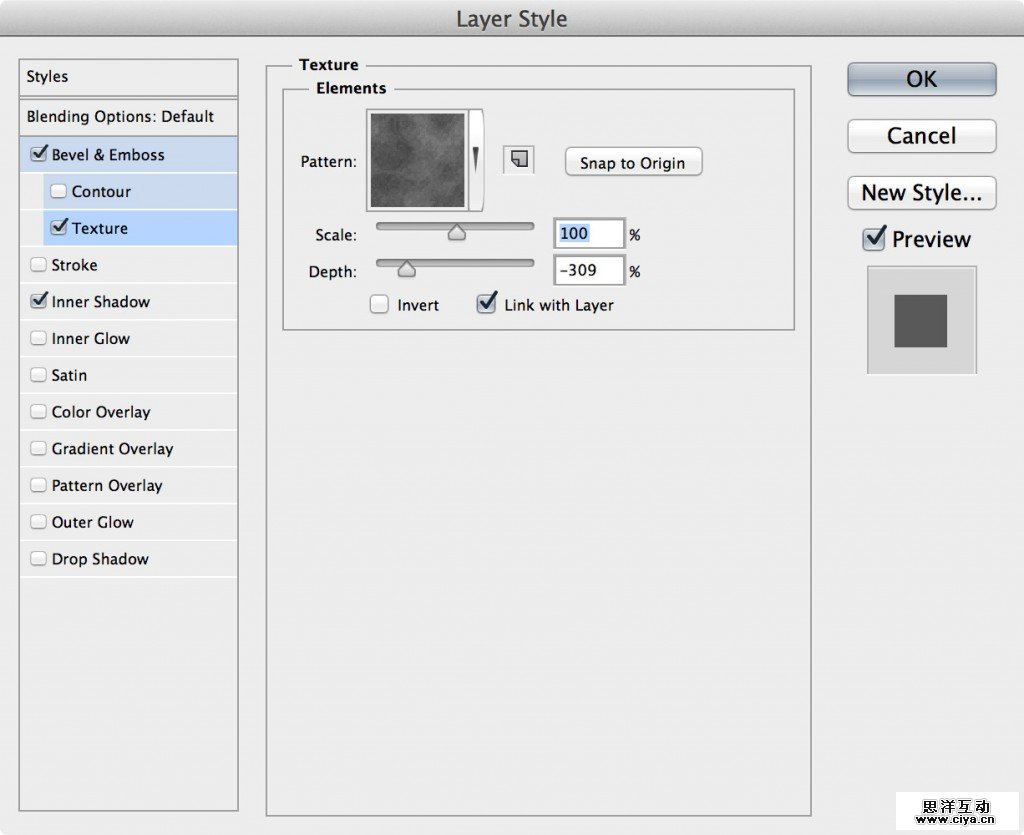Click the pattern texture thumbnail
This screenshot has height=835, width=1024.
click(418, 160)
